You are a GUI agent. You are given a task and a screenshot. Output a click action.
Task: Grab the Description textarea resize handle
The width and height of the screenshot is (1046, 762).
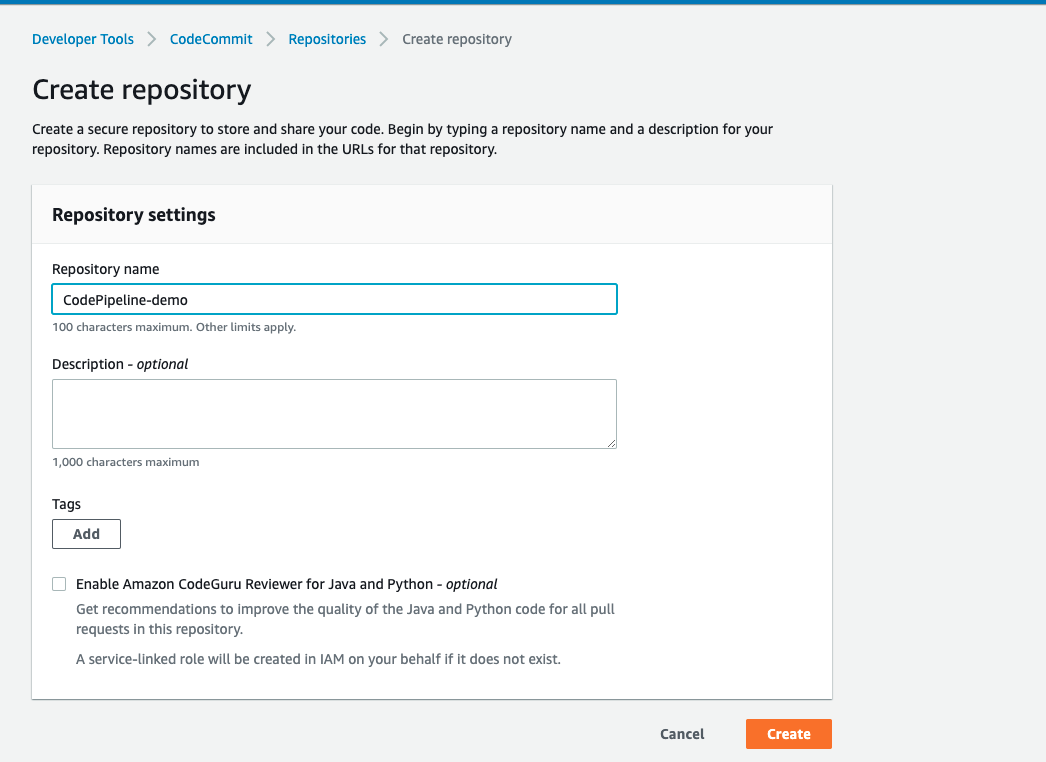click(x=611, y=442)
